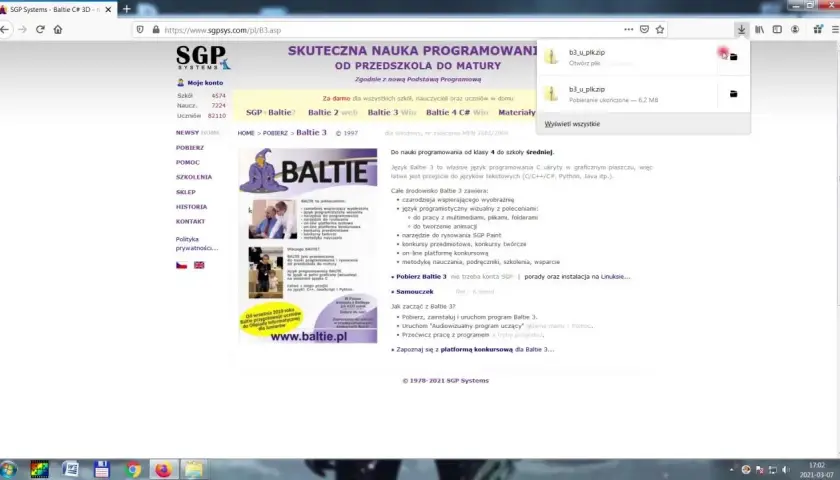The image size is (840, 480).
Task: Switch to English language flag
Action: pos(199,265)
